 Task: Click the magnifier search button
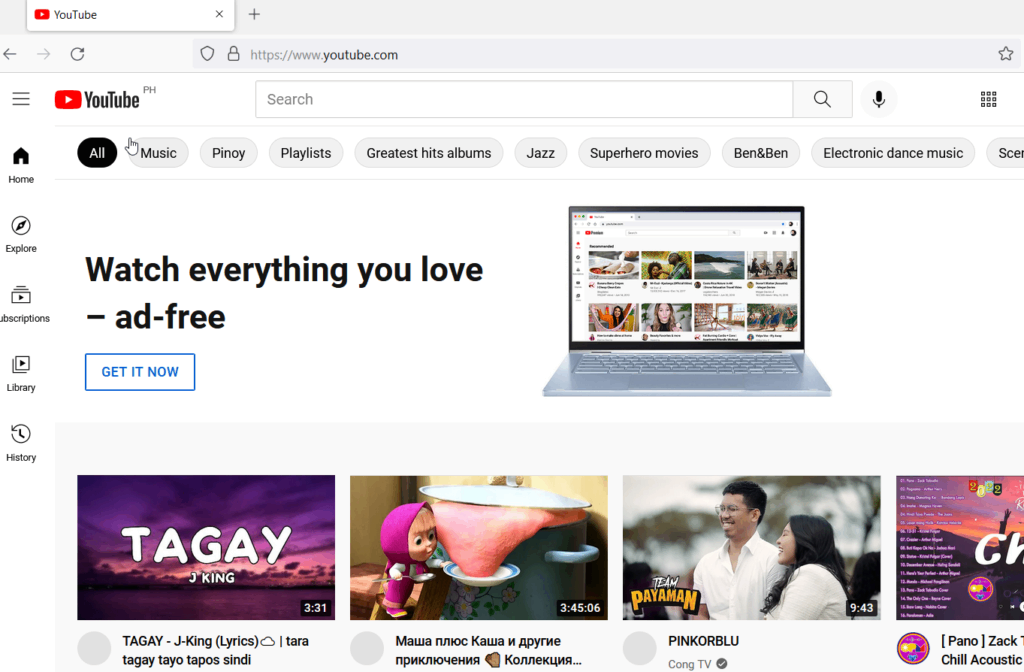[822, 99]
